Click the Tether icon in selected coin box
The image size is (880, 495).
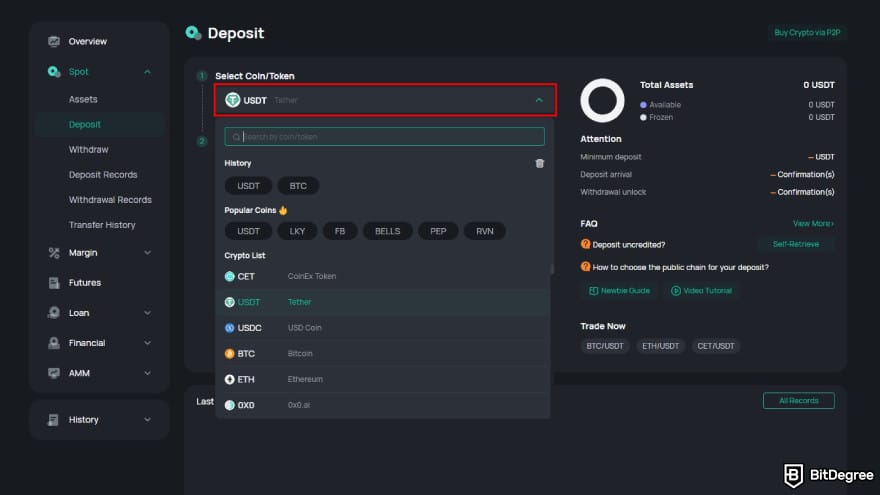click(232, 100)
